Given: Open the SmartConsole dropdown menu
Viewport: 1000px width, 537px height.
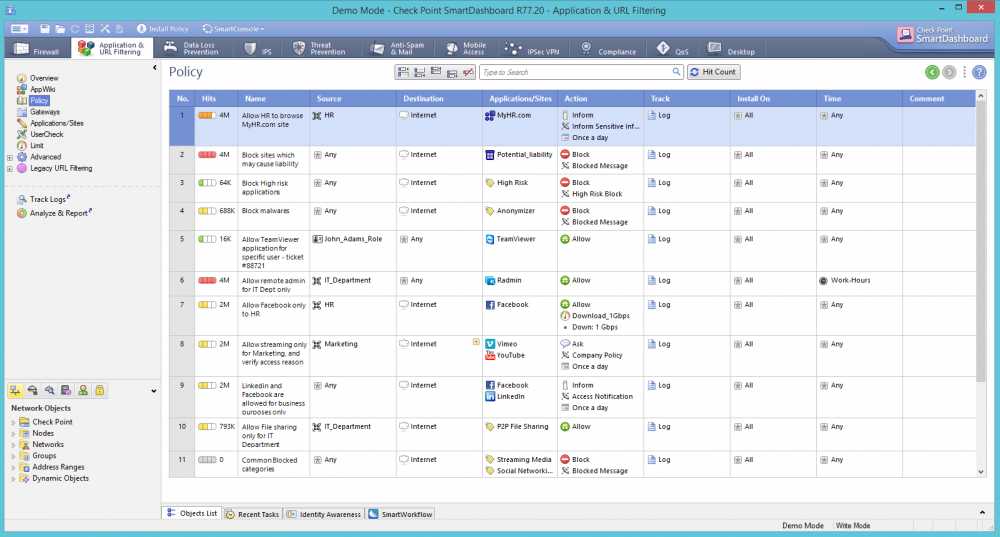Looking at the screenshot, I should click(233, 29).
